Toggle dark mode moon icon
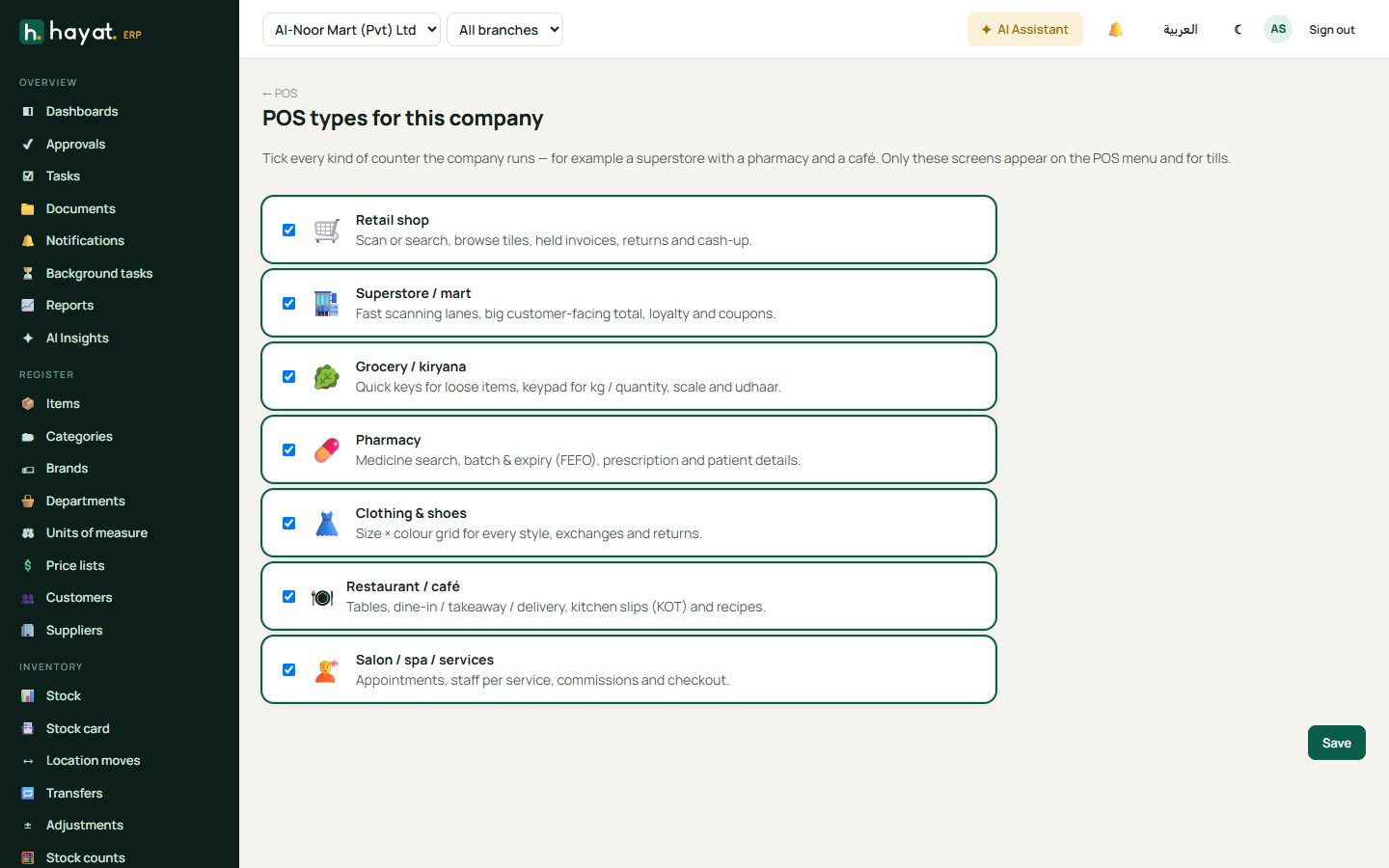This screenshot has height=868, width=1389. click(1239, 29)
